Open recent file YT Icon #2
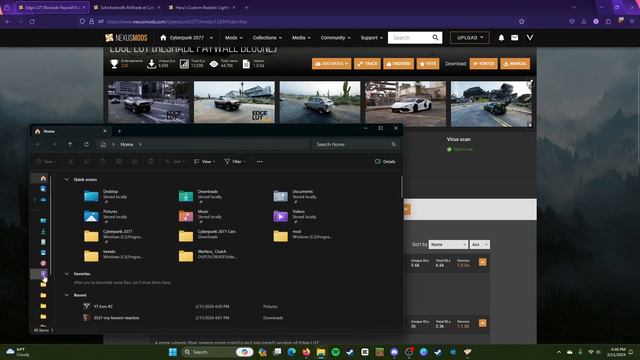This screenshot has height=360, width=640. 103,307
